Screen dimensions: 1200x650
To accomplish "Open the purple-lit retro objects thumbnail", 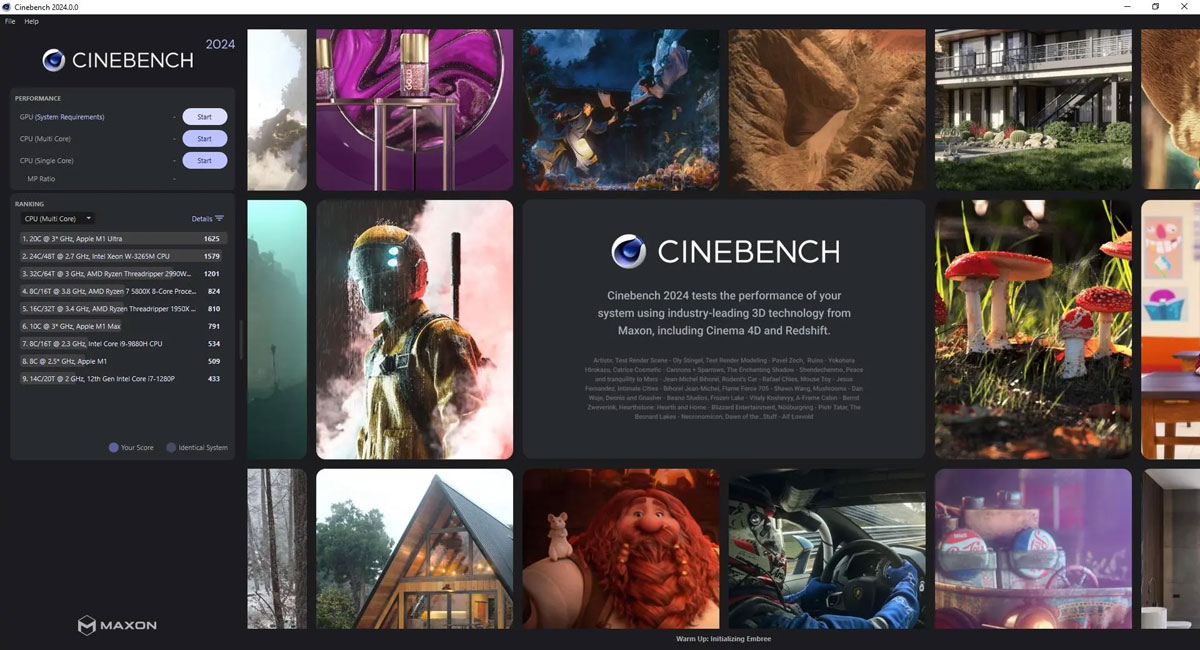I will 1033,549.
